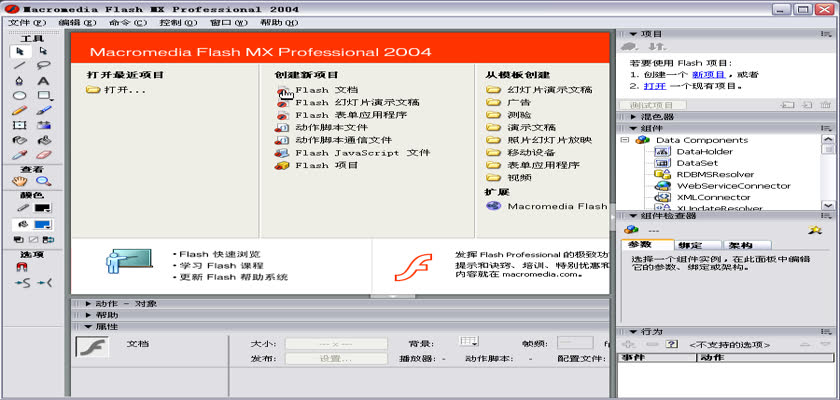
Task: Click the Smooth option icon
Action: click(23, 283)
